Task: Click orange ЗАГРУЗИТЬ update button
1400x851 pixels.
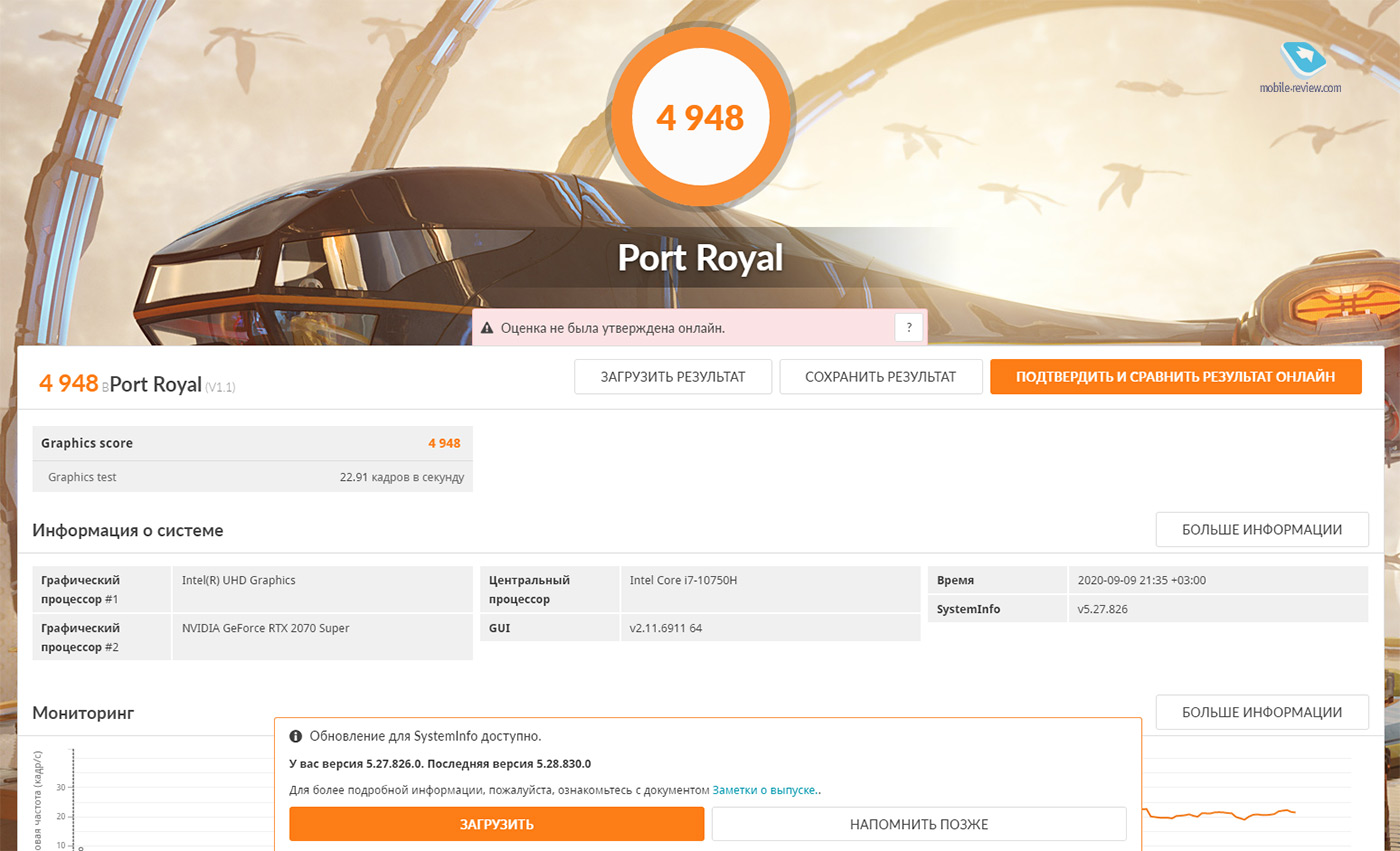Action: point(497,824)
